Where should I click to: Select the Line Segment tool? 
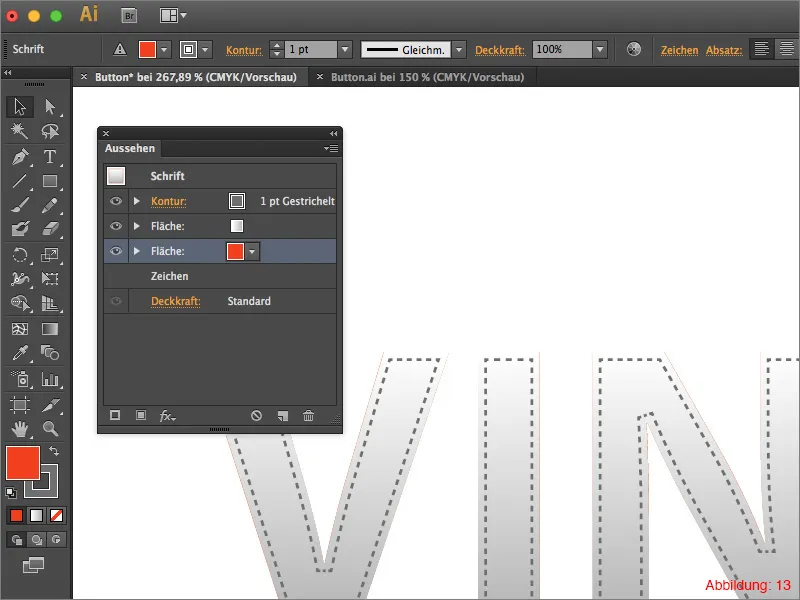[x=20, y=181]
